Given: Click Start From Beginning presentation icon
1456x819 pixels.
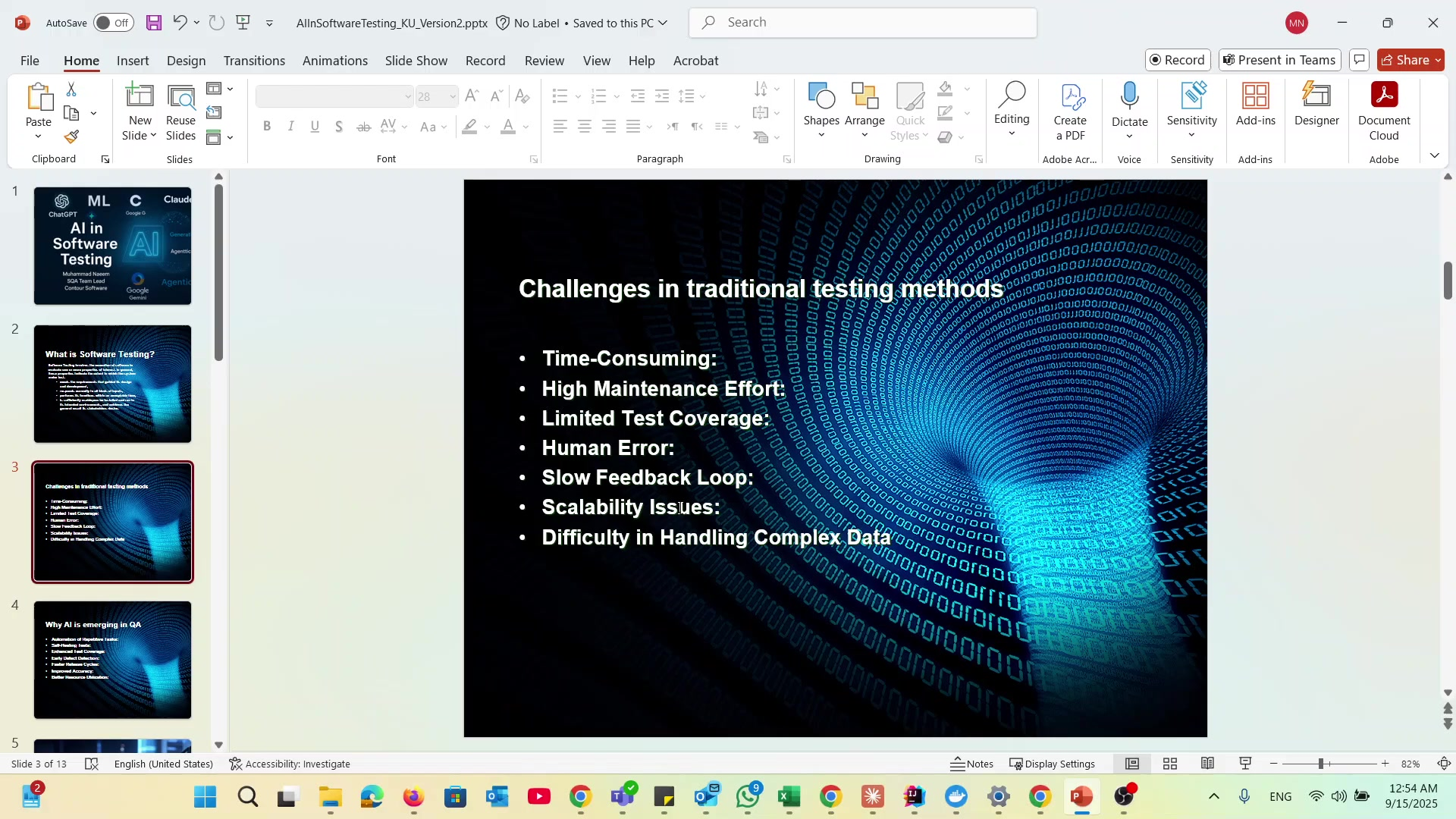Looking at the screenshot, I should coord(243,23).
